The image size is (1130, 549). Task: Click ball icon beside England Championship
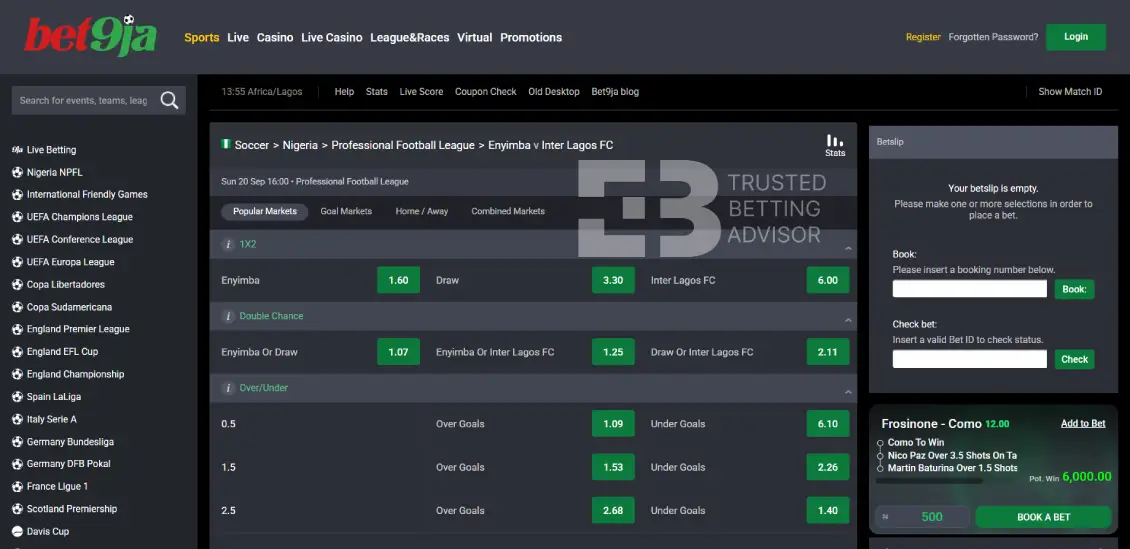pos(17,374)
